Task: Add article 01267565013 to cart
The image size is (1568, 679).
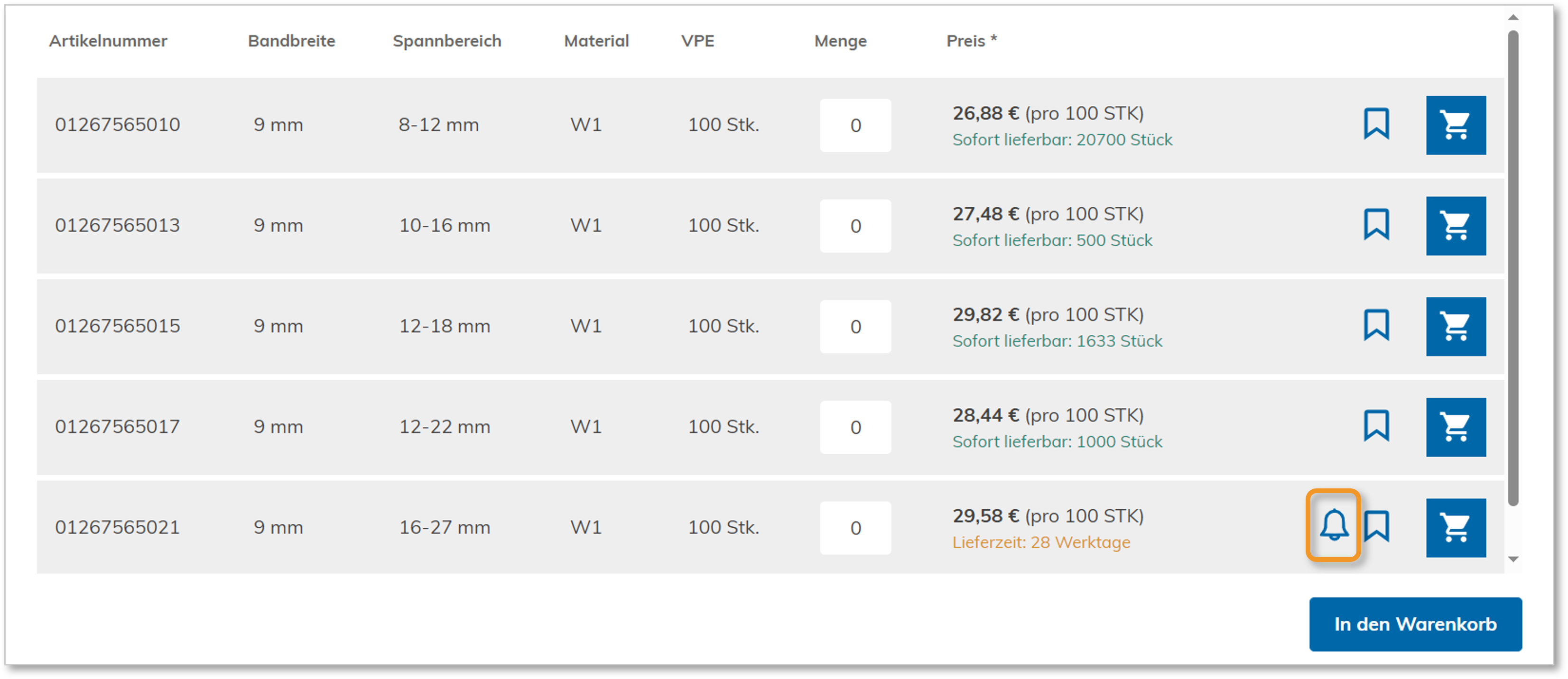Action: (1456, 226)
